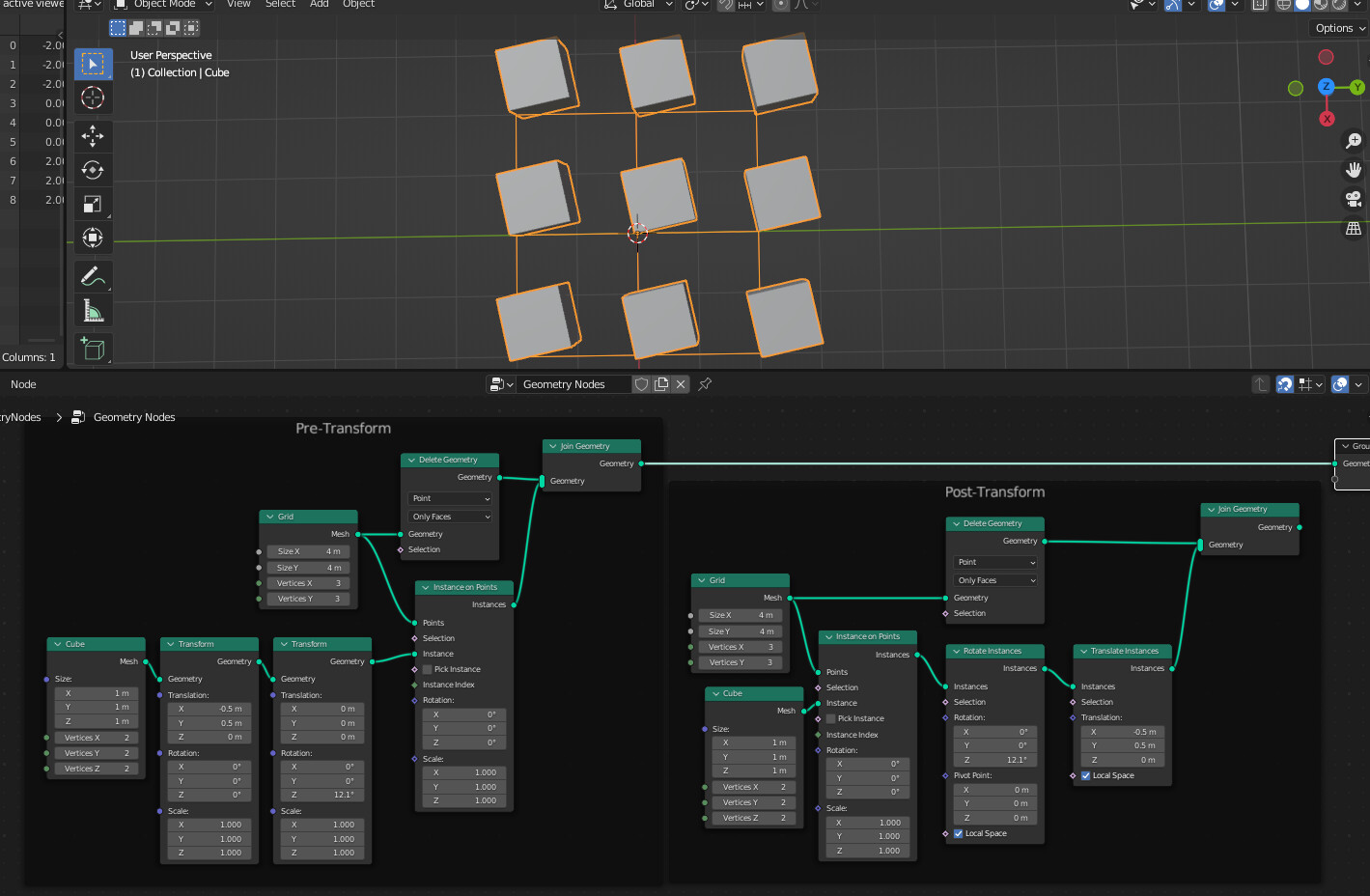Open the Options panel in the viewport header
The image size is (1370, 896).
[1337, 28]
